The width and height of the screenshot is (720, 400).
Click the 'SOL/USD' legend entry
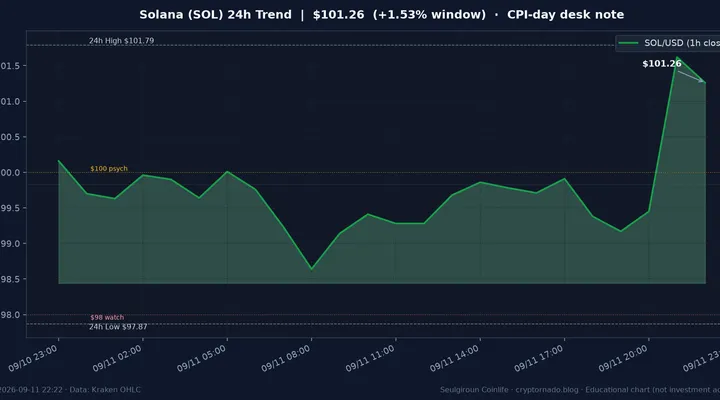click(681, 43)
